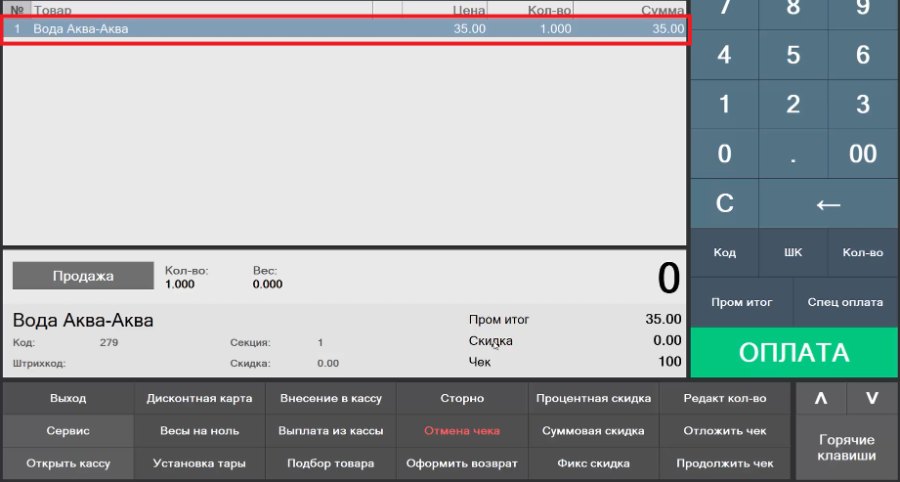This screenshot has height=482, width=900.
Task: Click the Кол-во column header
Action: click(530, 10)
